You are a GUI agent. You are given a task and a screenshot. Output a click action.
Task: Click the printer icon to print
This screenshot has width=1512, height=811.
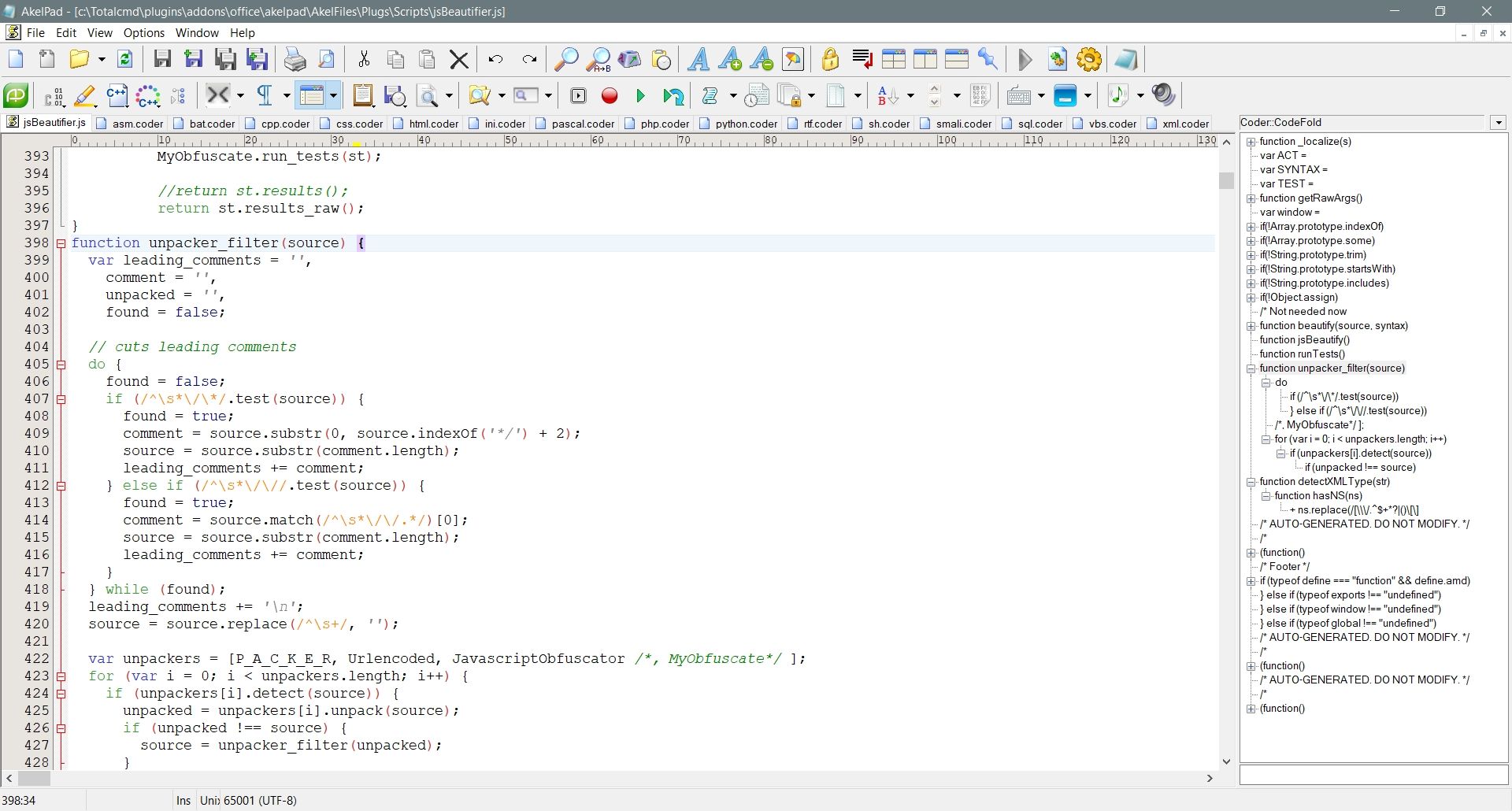295,59
